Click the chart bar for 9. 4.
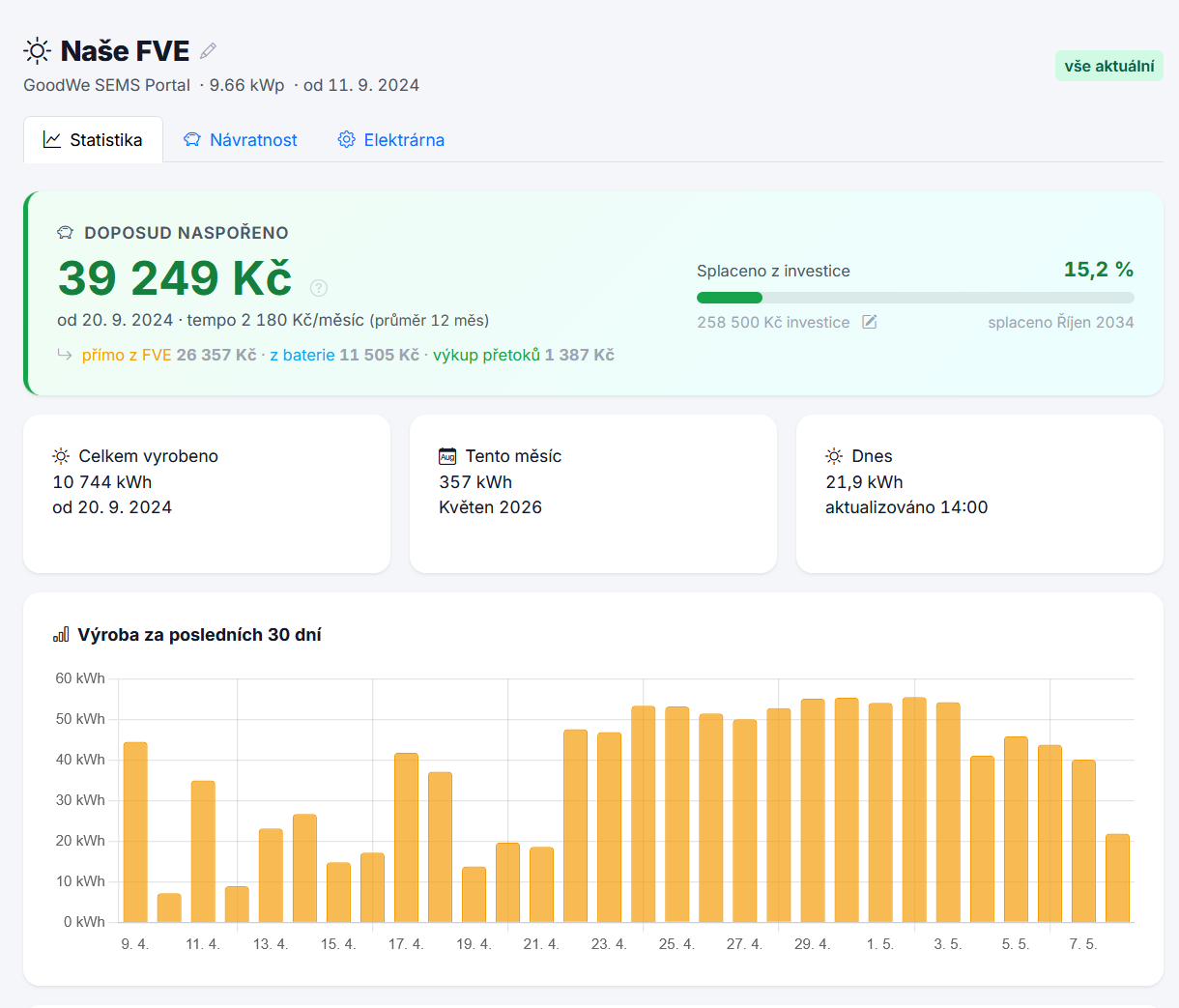This screenshot has width=1179, height=1008. coord(135,832)
